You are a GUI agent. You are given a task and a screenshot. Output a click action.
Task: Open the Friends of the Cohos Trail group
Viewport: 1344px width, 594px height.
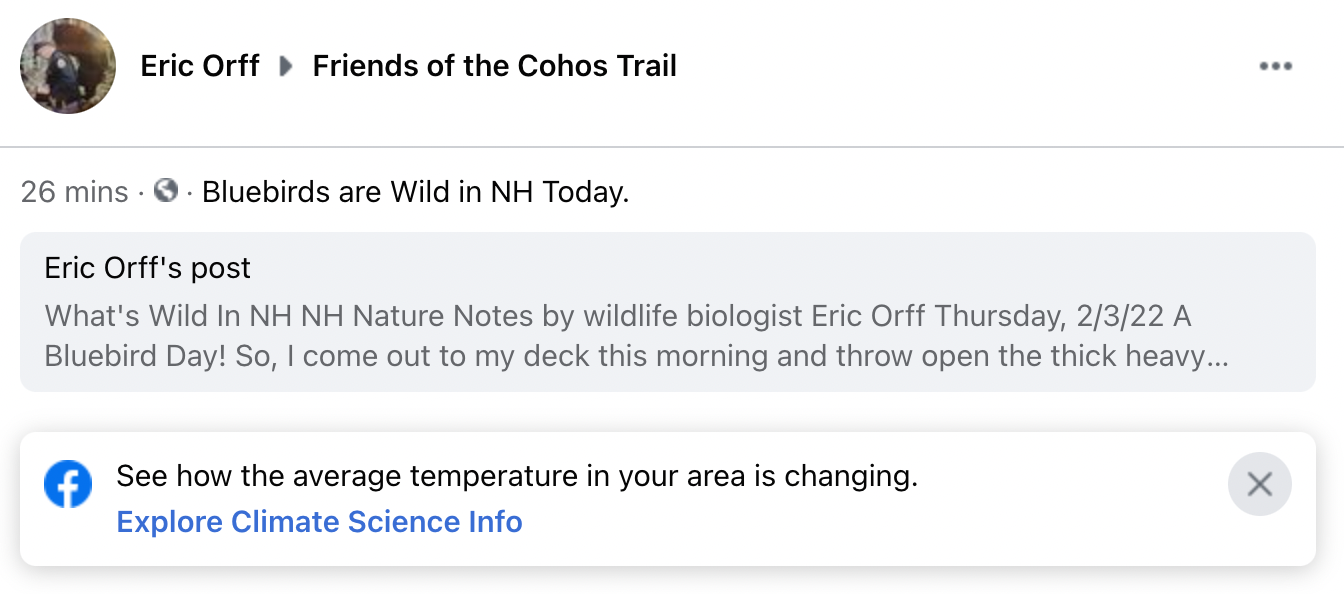tap(494, 66)
